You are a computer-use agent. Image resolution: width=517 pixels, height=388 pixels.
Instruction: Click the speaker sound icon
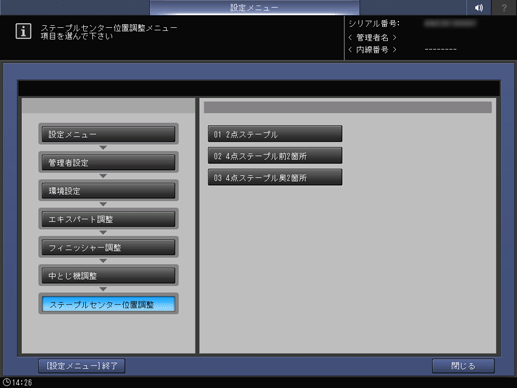click(479, 7)
